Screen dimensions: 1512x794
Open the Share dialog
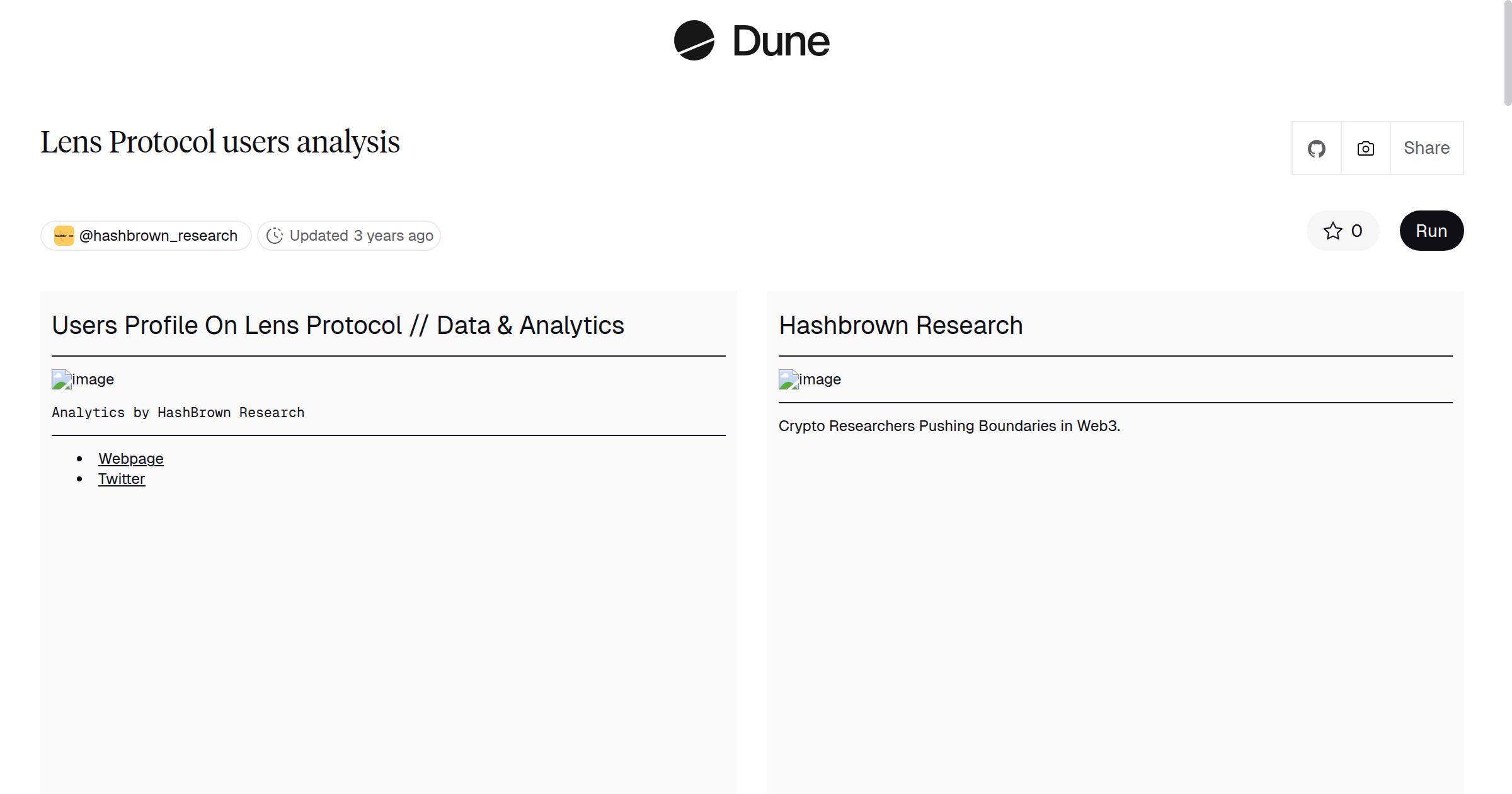click(x=1426, y=147)
